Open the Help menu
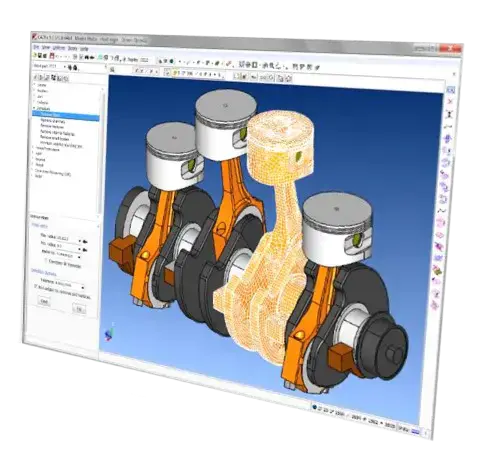This screenshot has width=483, height=469. (85, 49)
